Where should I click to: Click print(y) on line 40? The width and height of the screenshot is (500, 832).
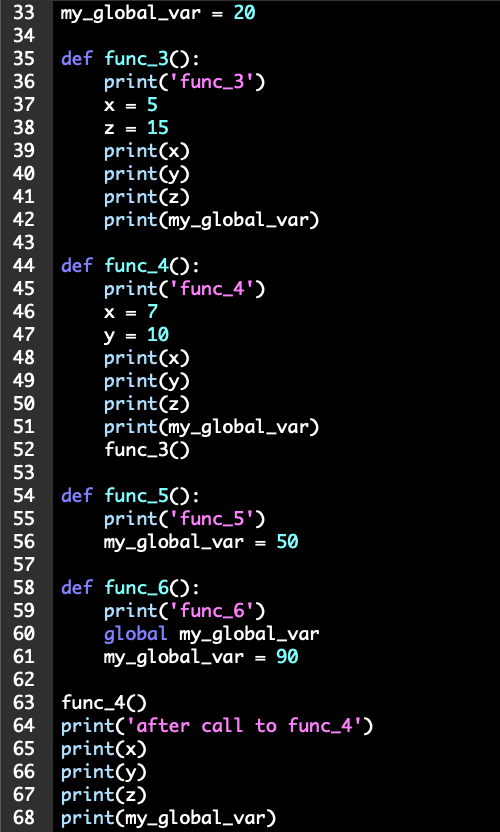pos(147,174)
